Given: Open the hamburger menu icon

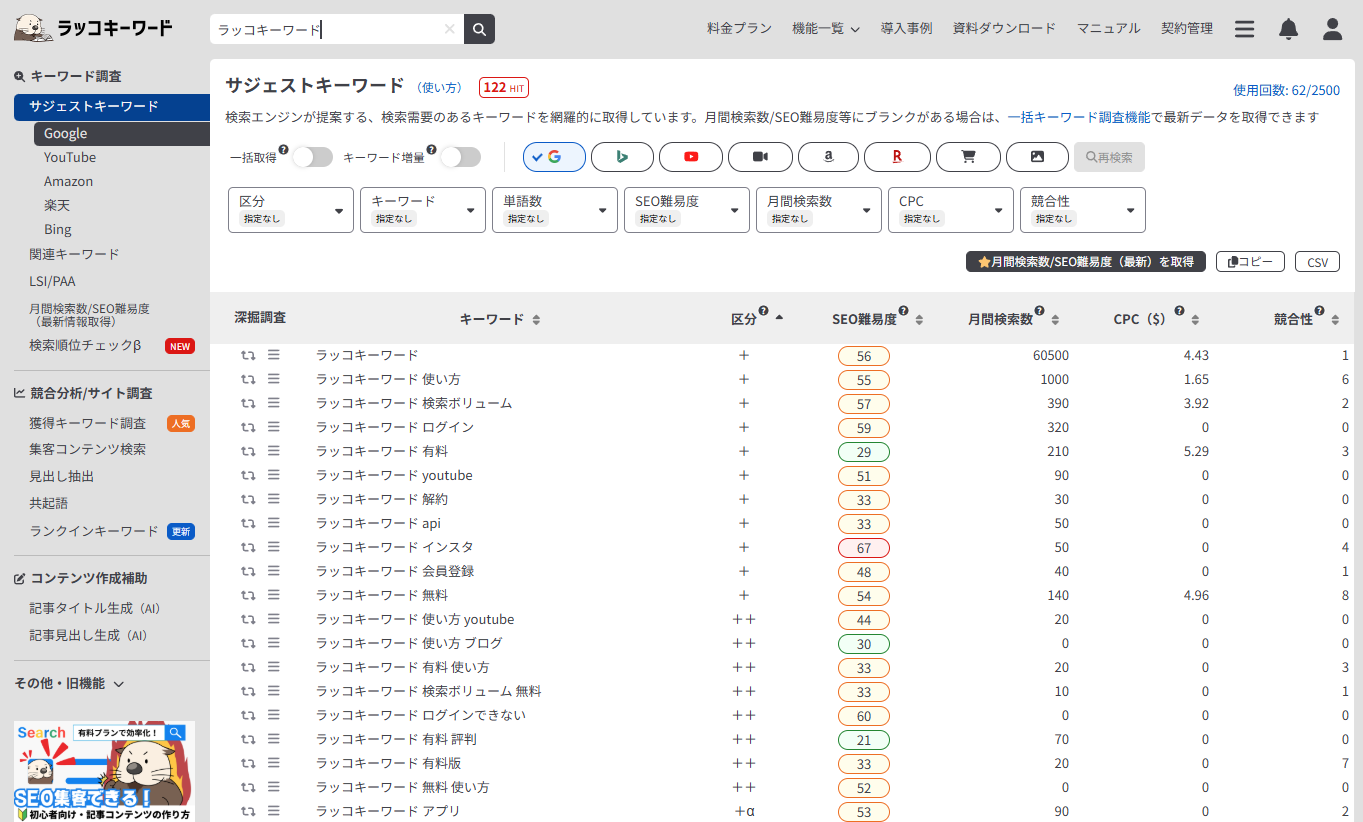Looking at the screenshot, I should point(1244,29).
